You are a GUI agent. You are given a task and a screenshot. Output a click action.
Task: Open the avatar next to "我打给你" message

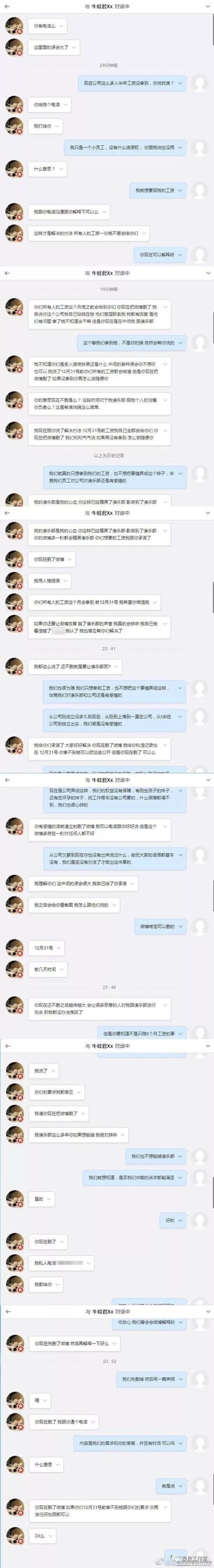coord(14,126)
